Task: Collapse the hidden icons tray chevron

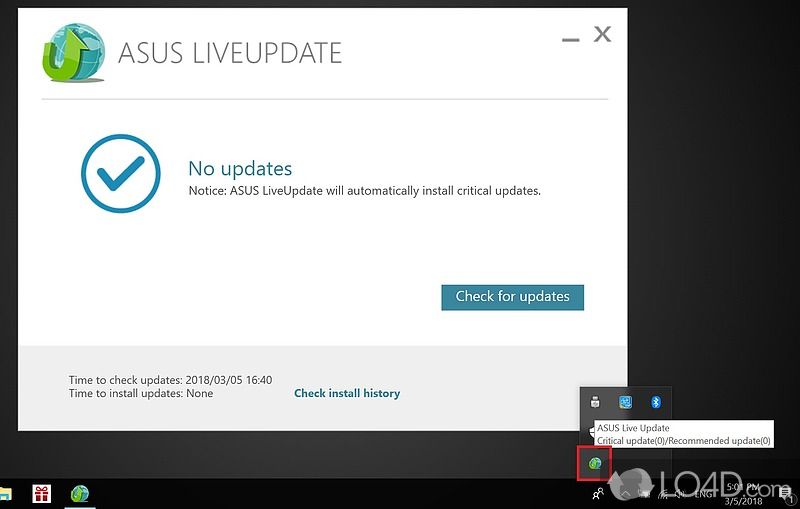Action: coord(626,494)
